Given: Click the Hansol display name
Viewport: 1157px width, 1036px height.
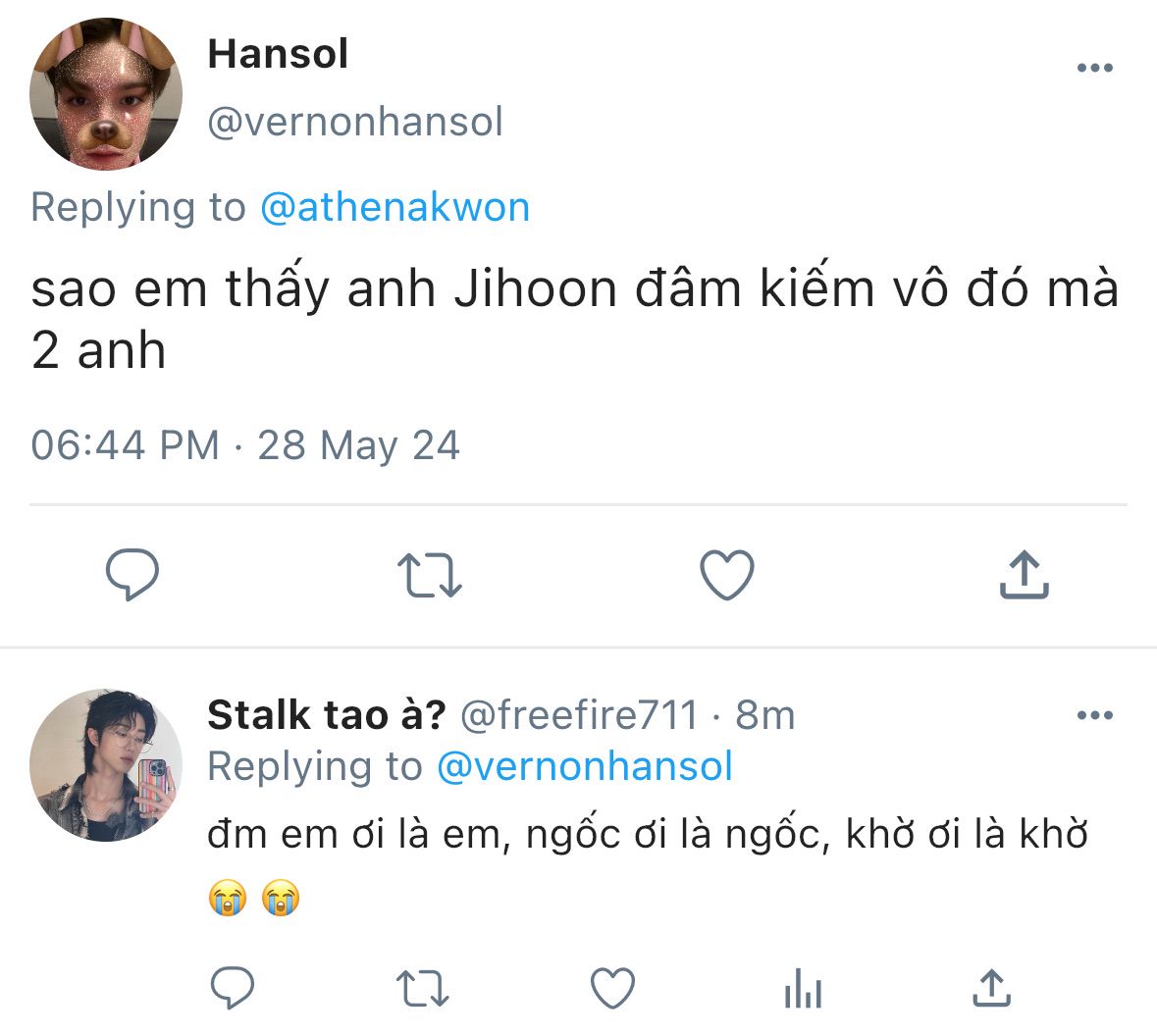Looking at the screenshot, I should pyautogui.click(x=278, y=54).
